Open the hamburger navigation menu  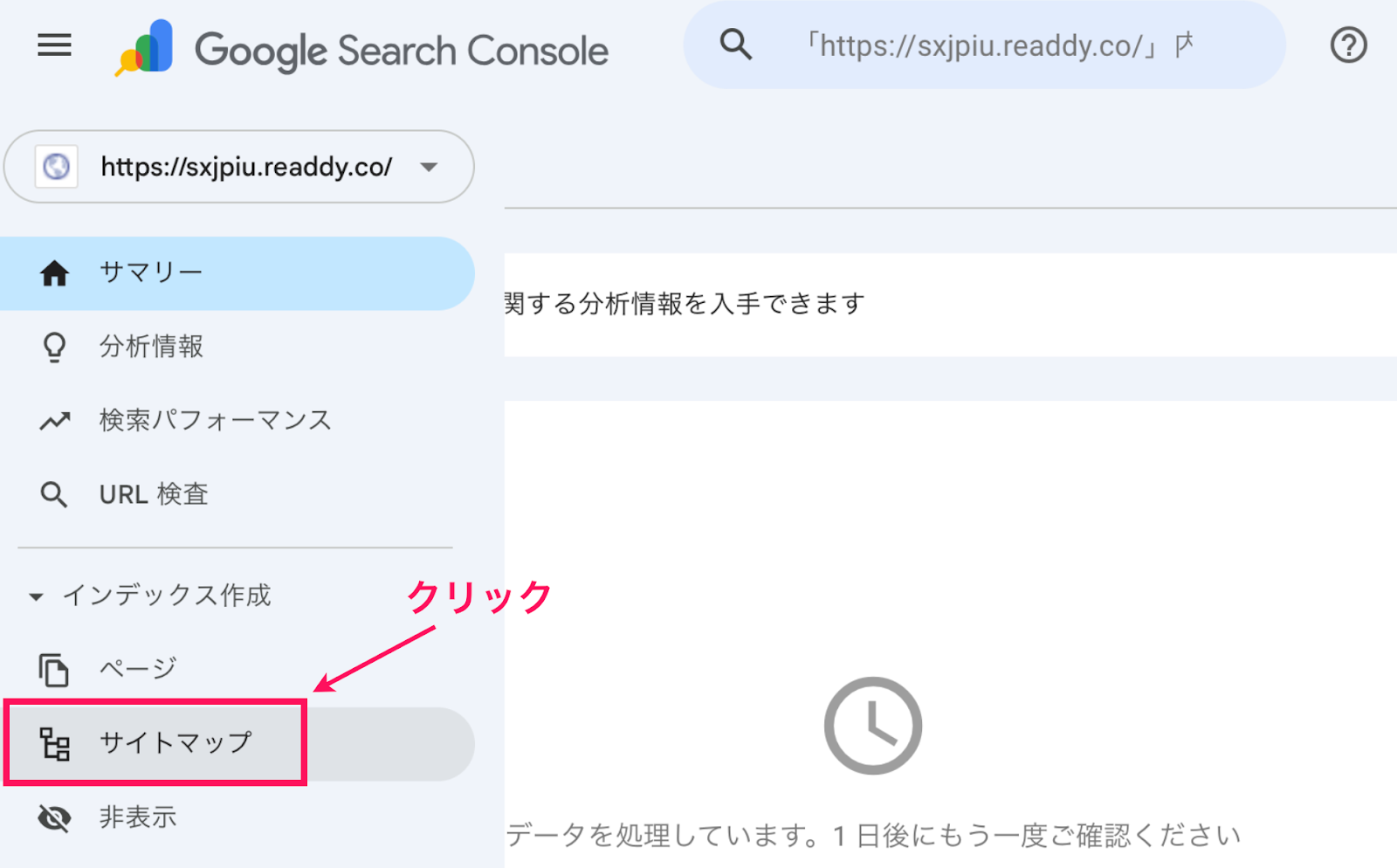point(54,45)
